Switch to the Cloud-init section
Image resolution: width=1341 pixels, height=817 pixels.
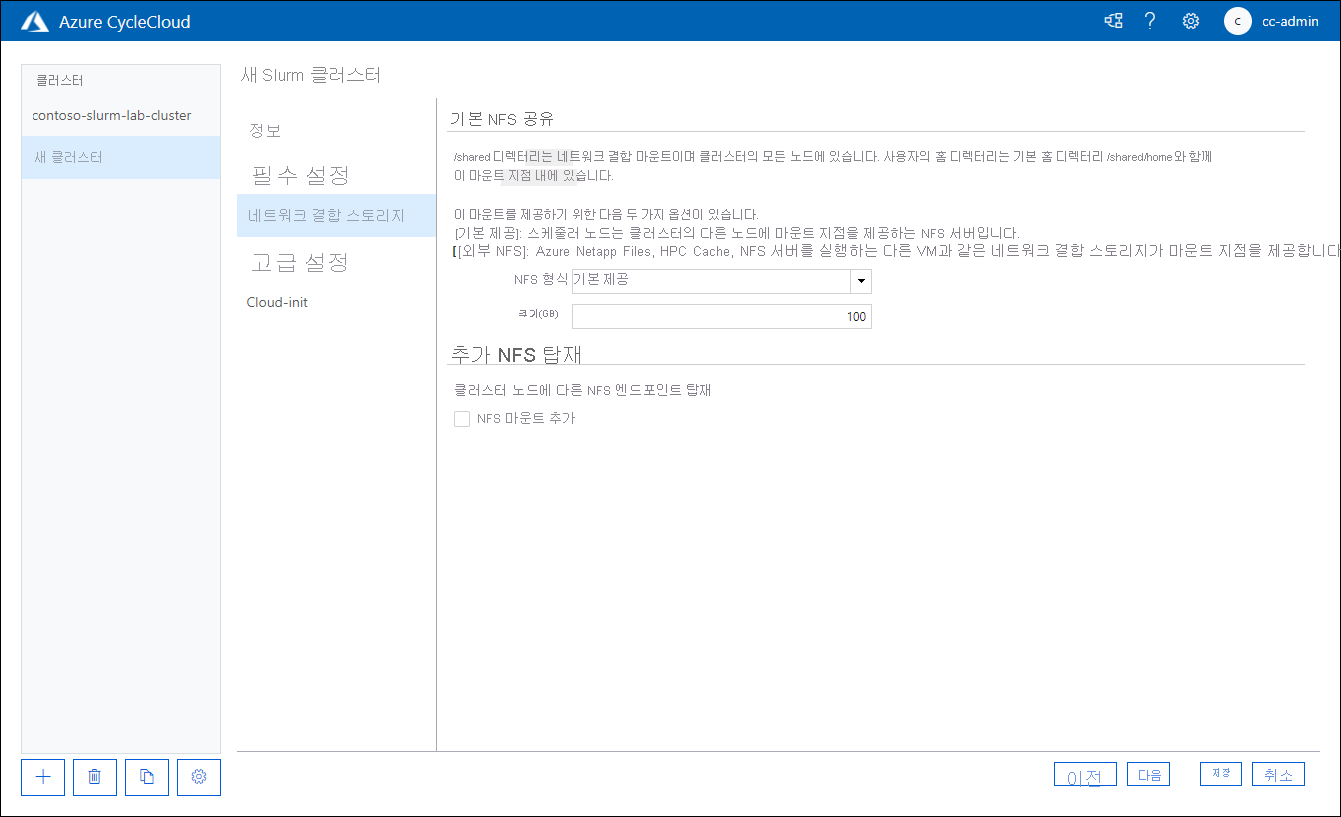pyautogui.click(x=276, y=301)
